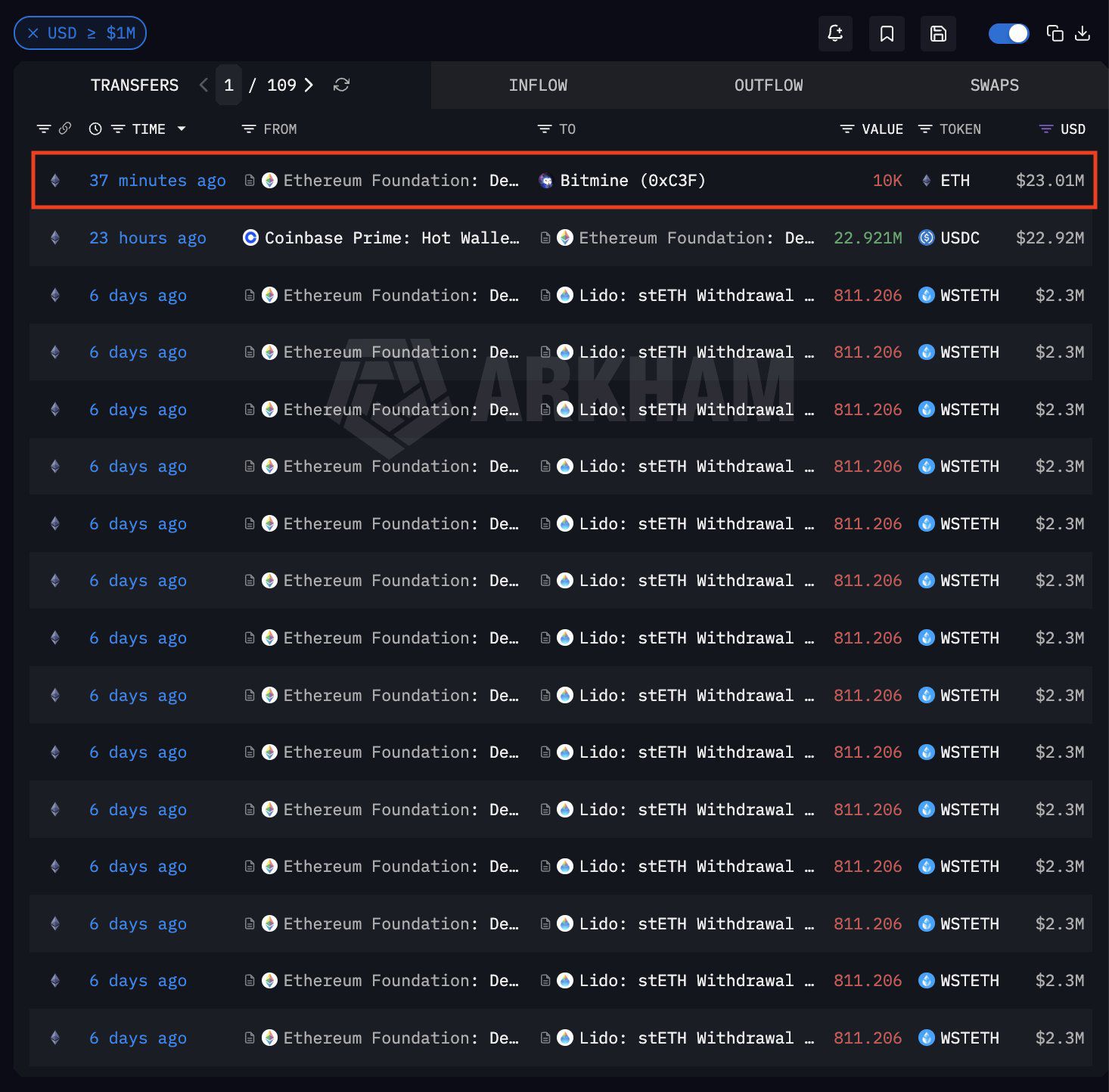Click the 10K value cell
1109x1092 pixels.
(887, 181)
